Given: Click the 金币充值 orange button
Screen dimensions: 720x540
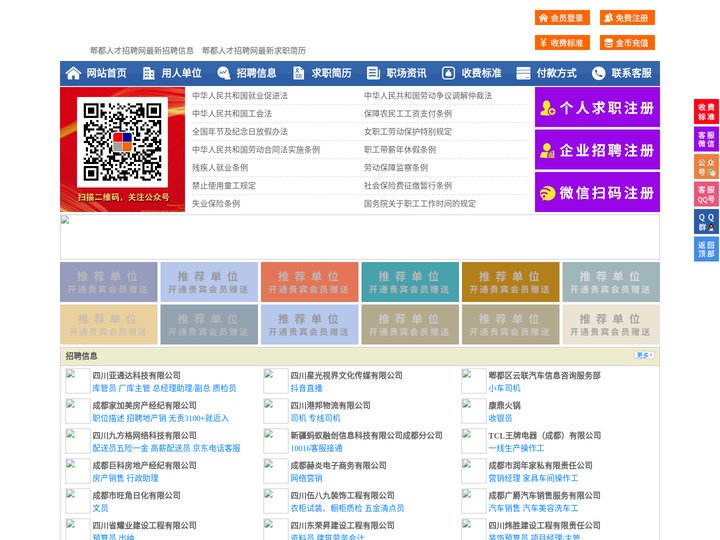Looking at the screenshot, I should tap(627, 43).
